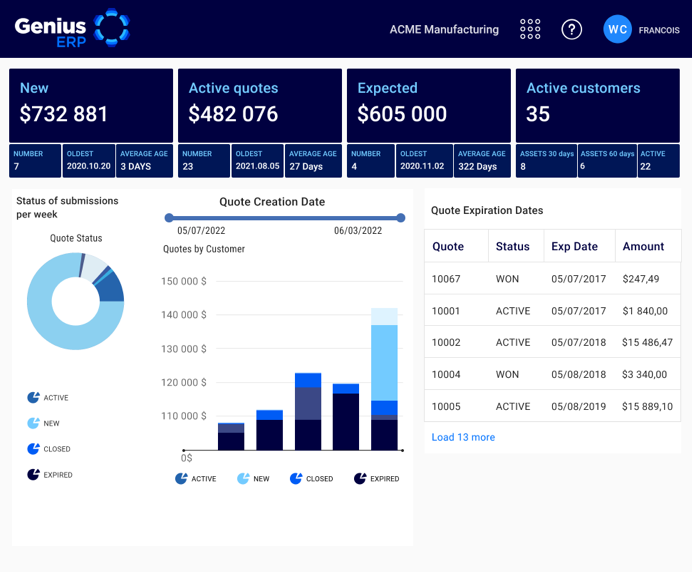
Task: Click ASSETS 30 days tile
Action: pos(546,161)
